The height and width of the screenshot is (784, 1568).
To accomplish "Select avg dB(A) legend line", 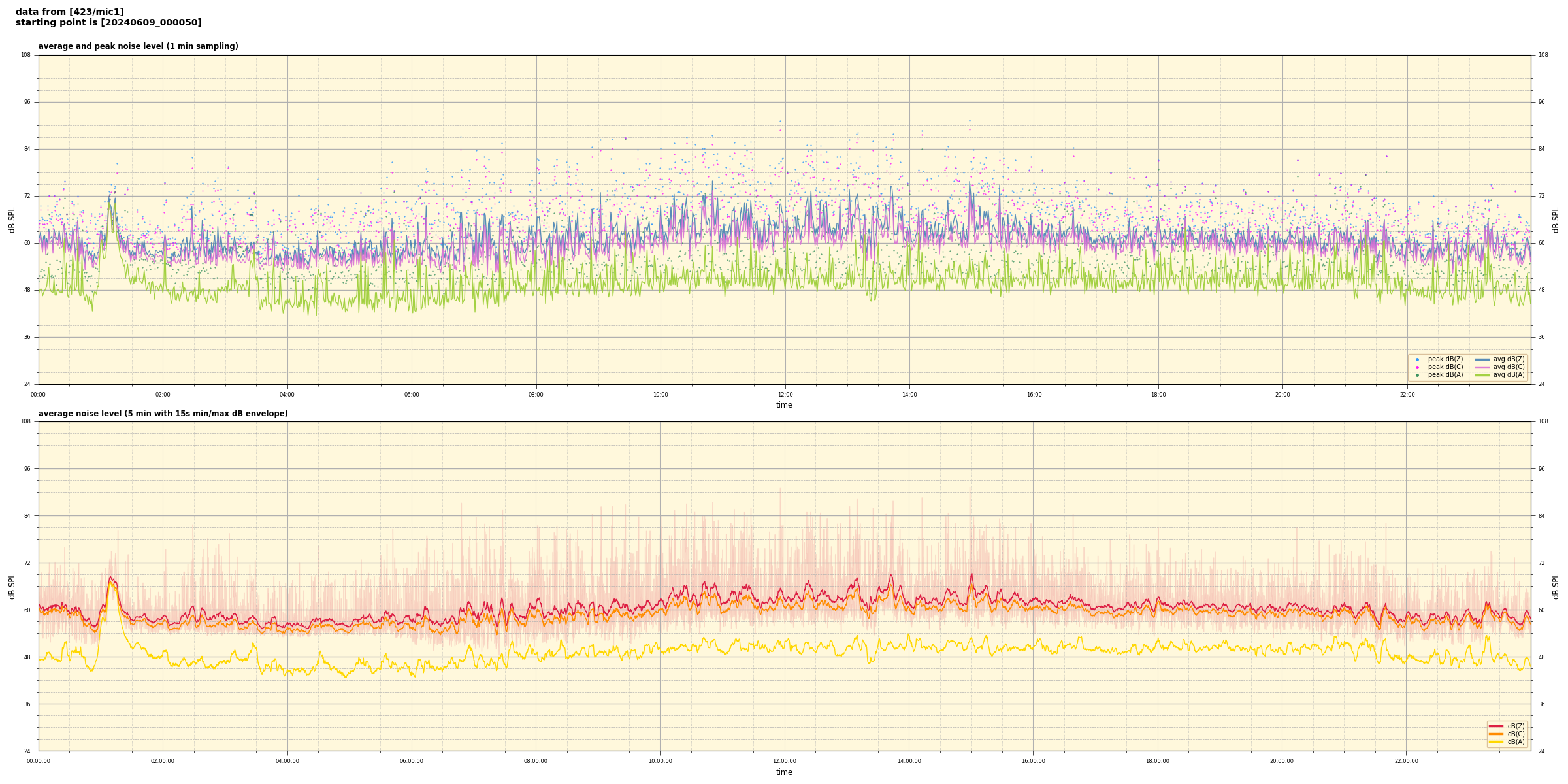I will click(1482, 375).
